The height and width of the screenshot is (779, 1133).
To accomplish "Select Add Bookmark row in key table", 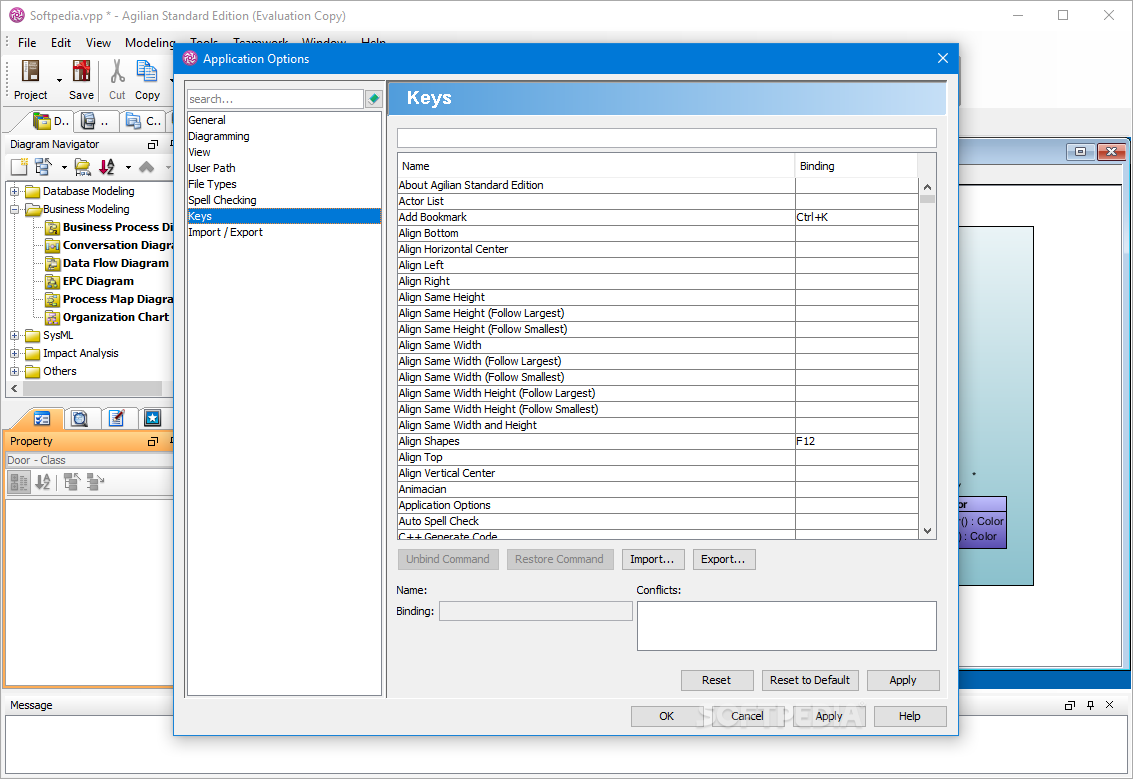I will click(658, 218).
